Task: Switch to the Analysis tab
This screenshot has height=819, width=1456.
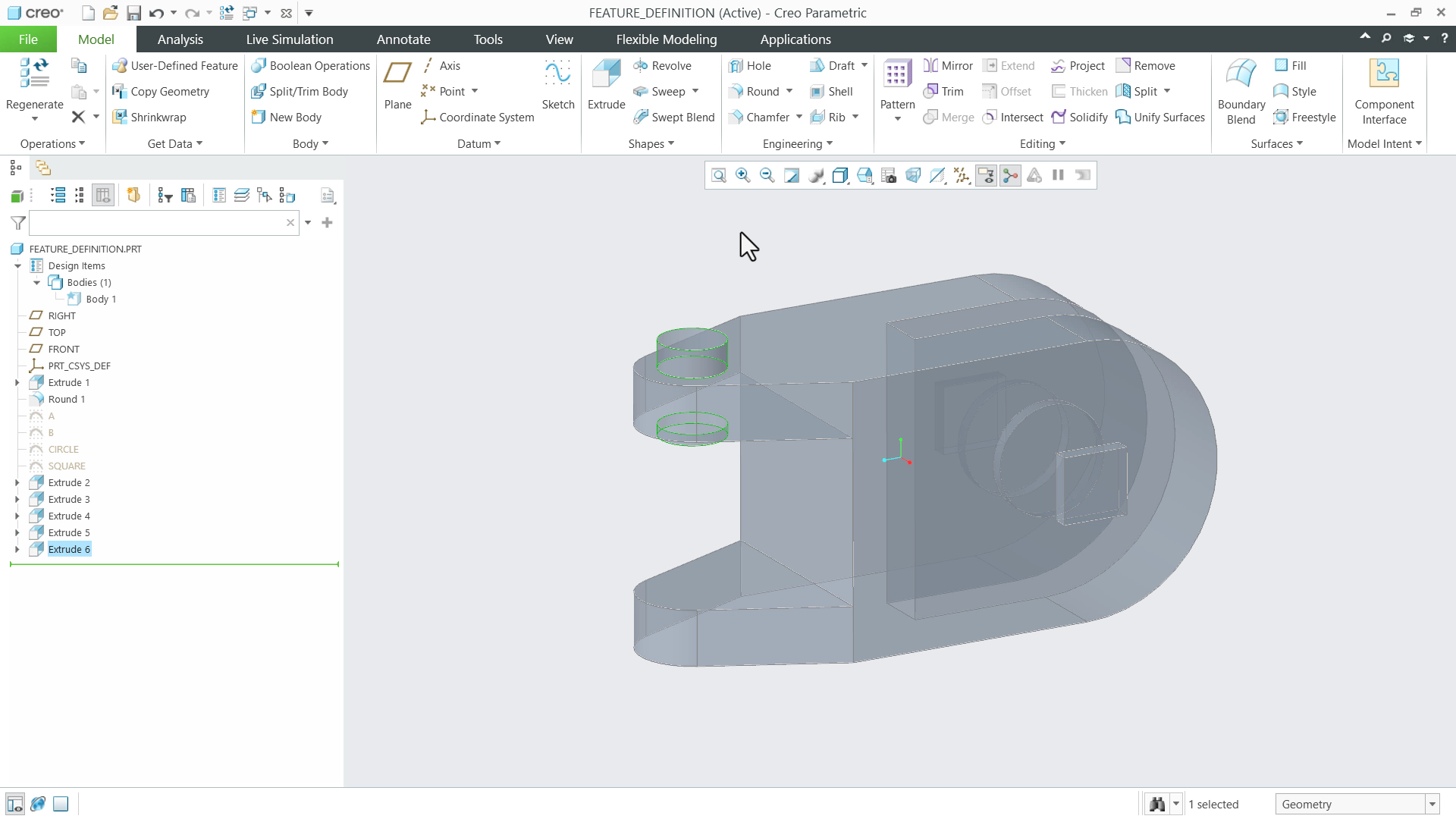Action: click(180, 39)
